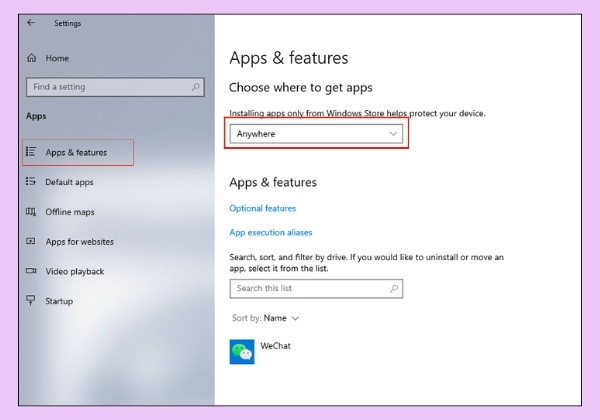The image size is (600, 420).
Task: Open the Sort by Name dropdown
Action: pyautogui.click(x=265, y=318)
